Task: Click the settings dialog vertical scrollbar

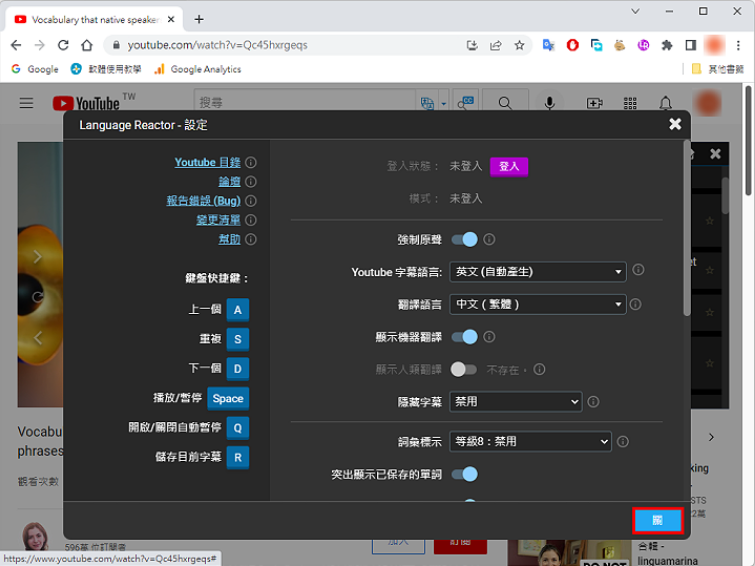Action: pyautogui.click(x=686, y=229)
